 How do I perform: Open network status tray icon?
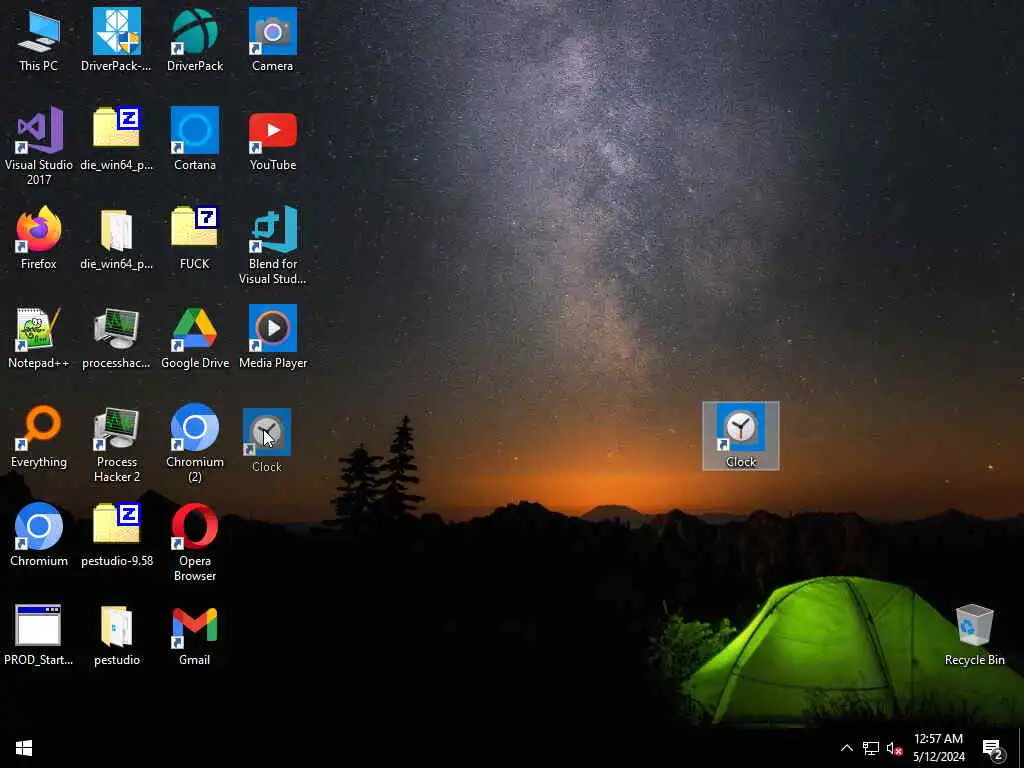click(871, 748)
